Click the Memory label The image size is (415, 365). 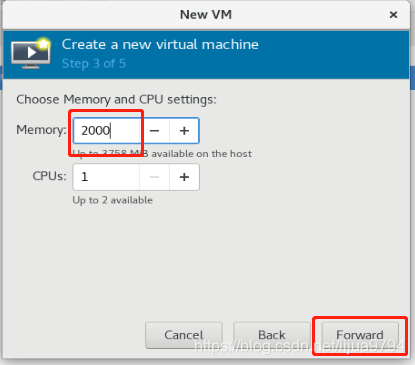point(41,130)
